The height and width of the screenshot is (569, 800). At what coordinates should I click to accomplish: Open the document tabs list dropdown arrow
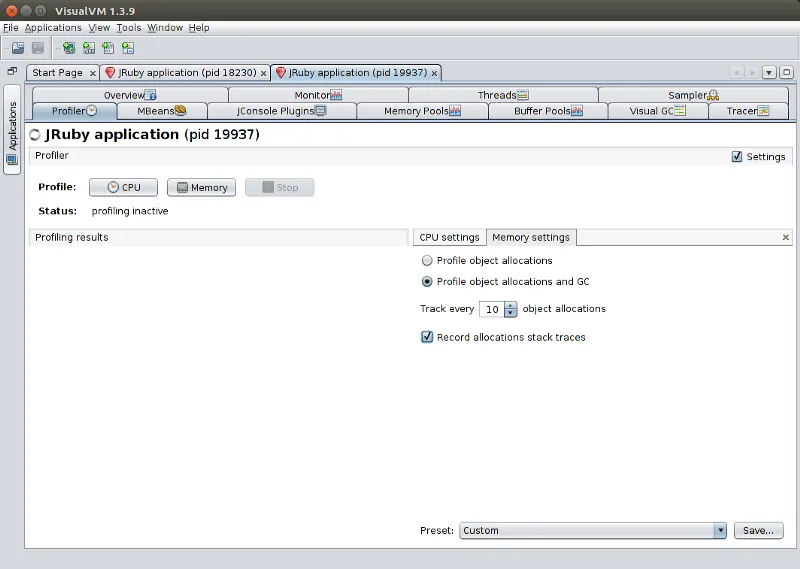[769, 72]
